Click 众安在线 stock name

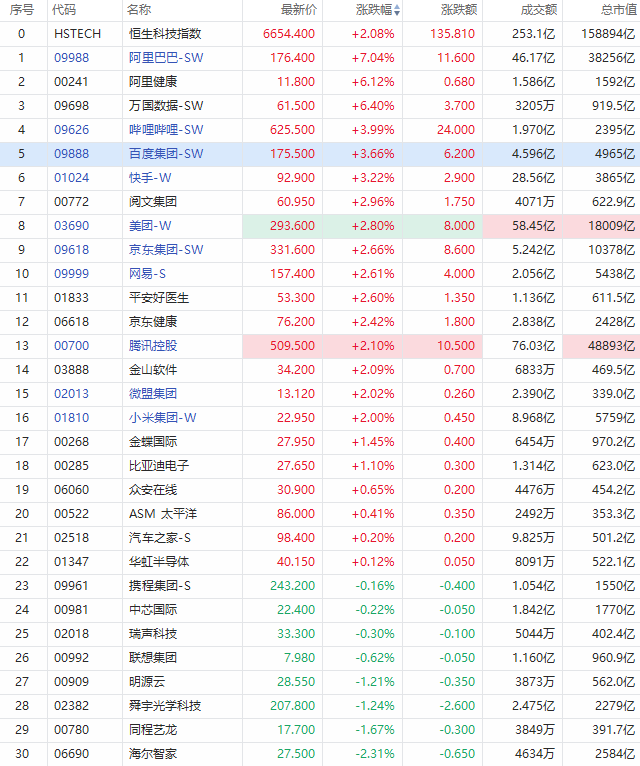(x=153, y=489)
